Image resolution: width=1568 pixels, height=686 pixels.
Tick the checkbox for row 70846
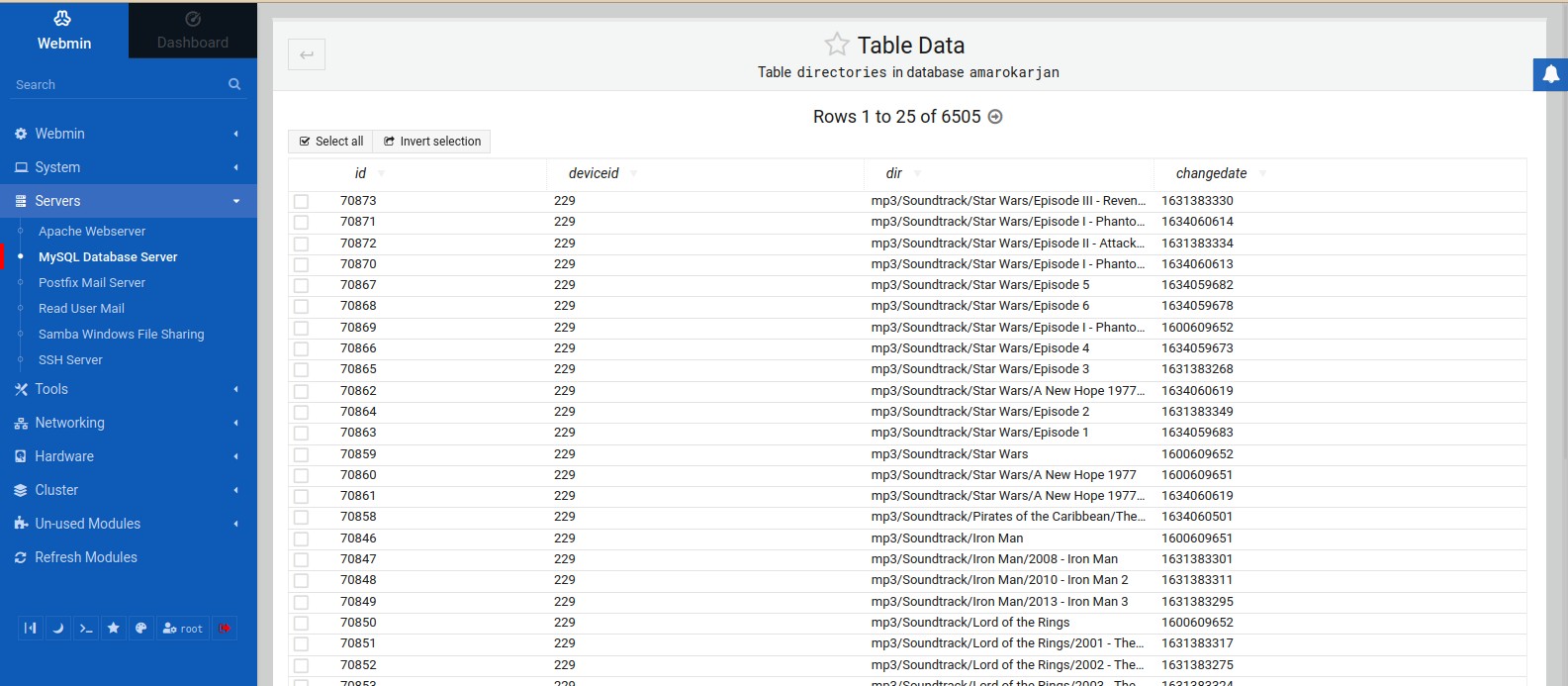click(x=301, y=539)
